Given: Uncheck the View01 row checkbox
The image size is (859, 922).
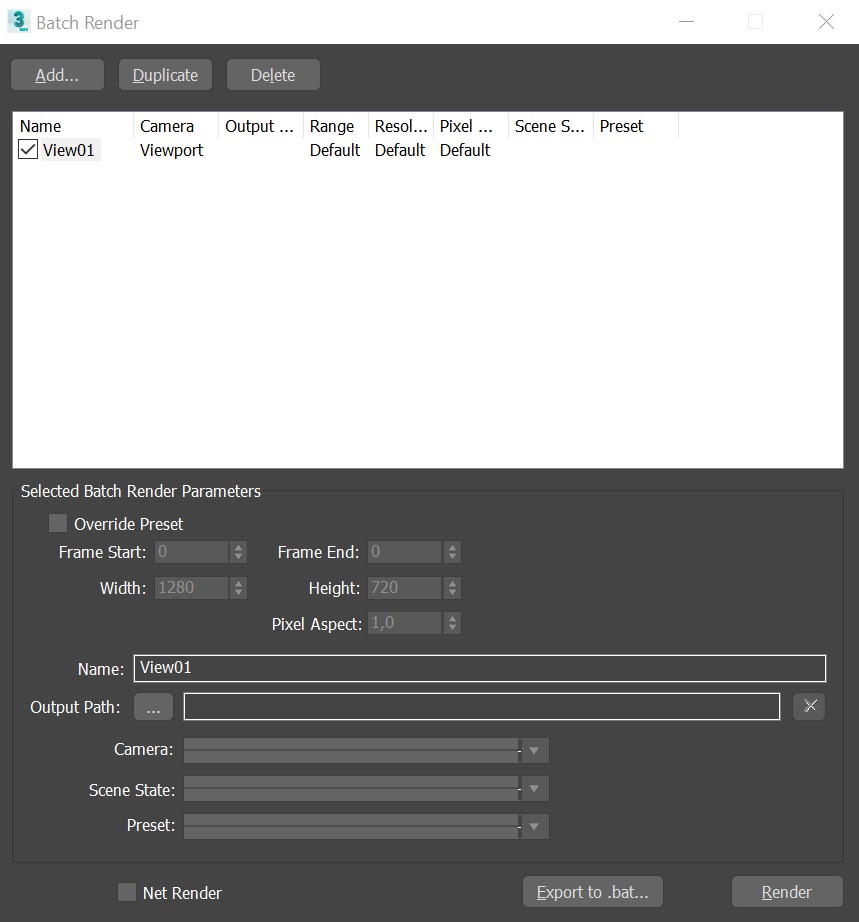Looking at the screenshot, I should 28,149.
